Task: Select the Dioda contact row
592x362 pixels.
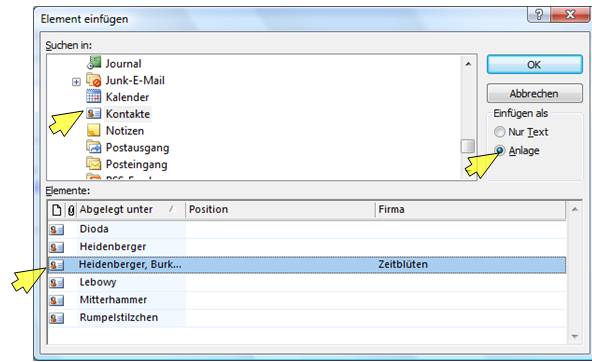Action: point(307,229)
